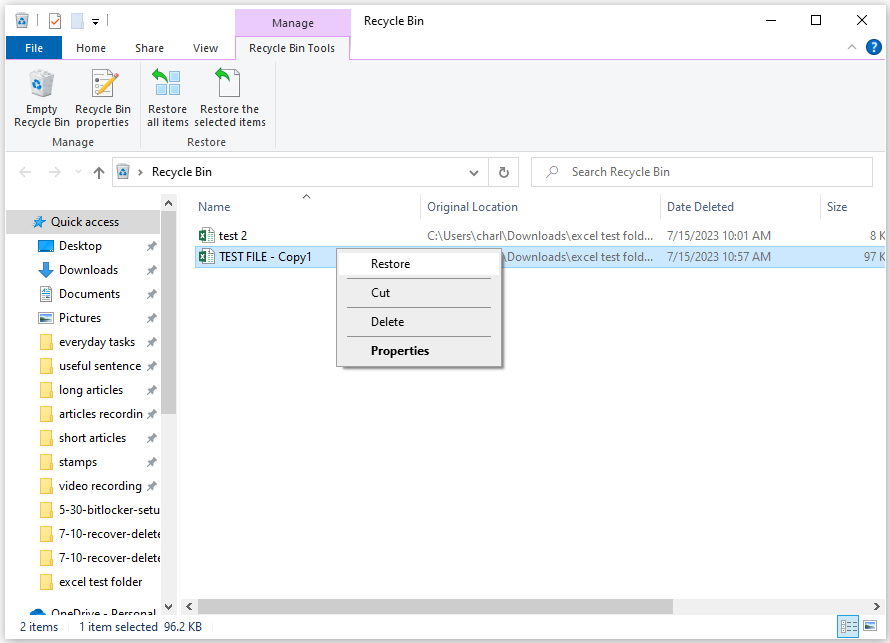Open the Help question mark icon
890x643 pixels.
[874, 47]
